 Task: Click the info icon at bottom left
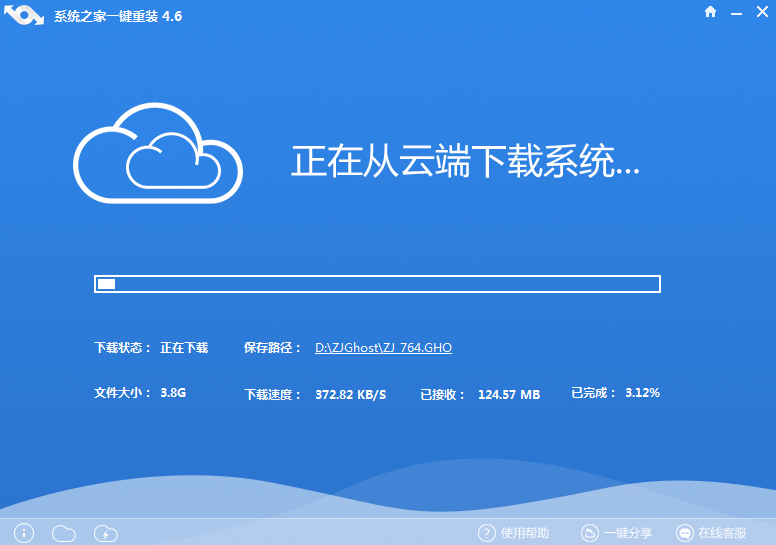(x=25, y=533)
